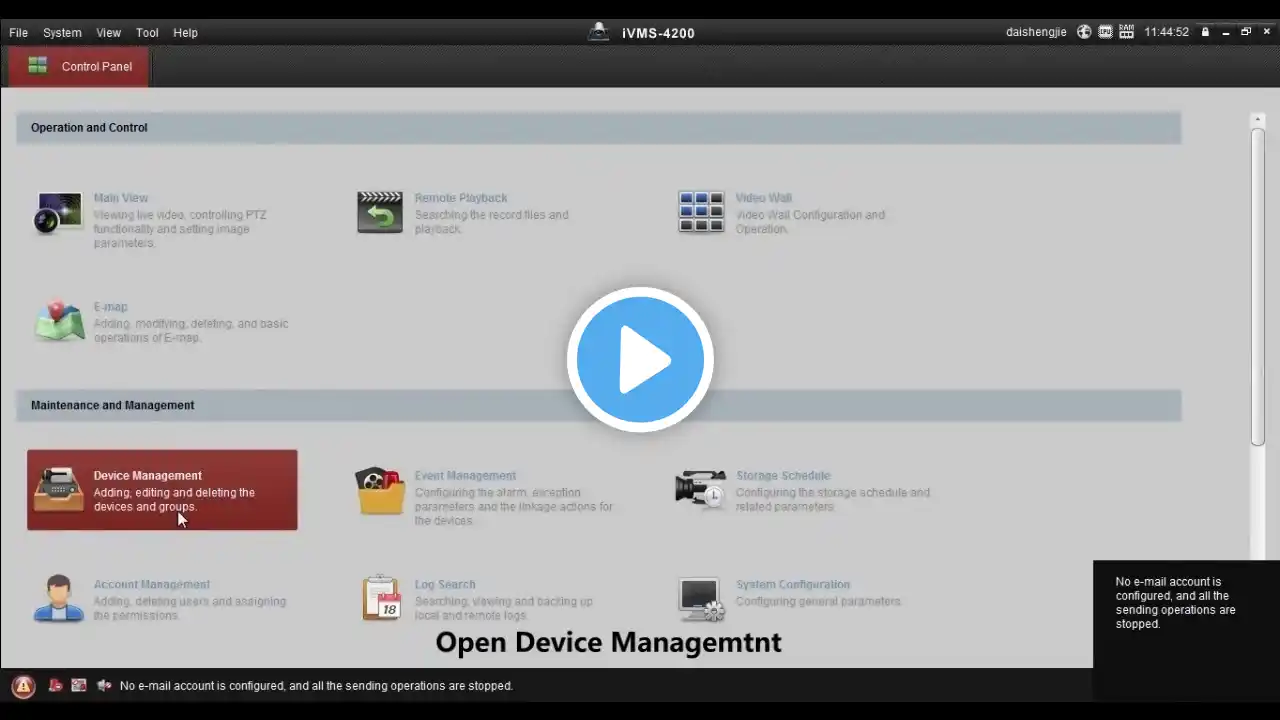Click the alarm warning icon in status bar
The image size is (1280, 720).
(x=23, y=686)
